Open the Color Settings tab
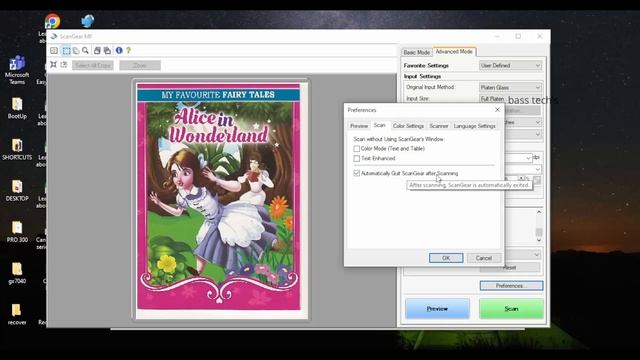This screenshot has width=640, height=360. 408,126
